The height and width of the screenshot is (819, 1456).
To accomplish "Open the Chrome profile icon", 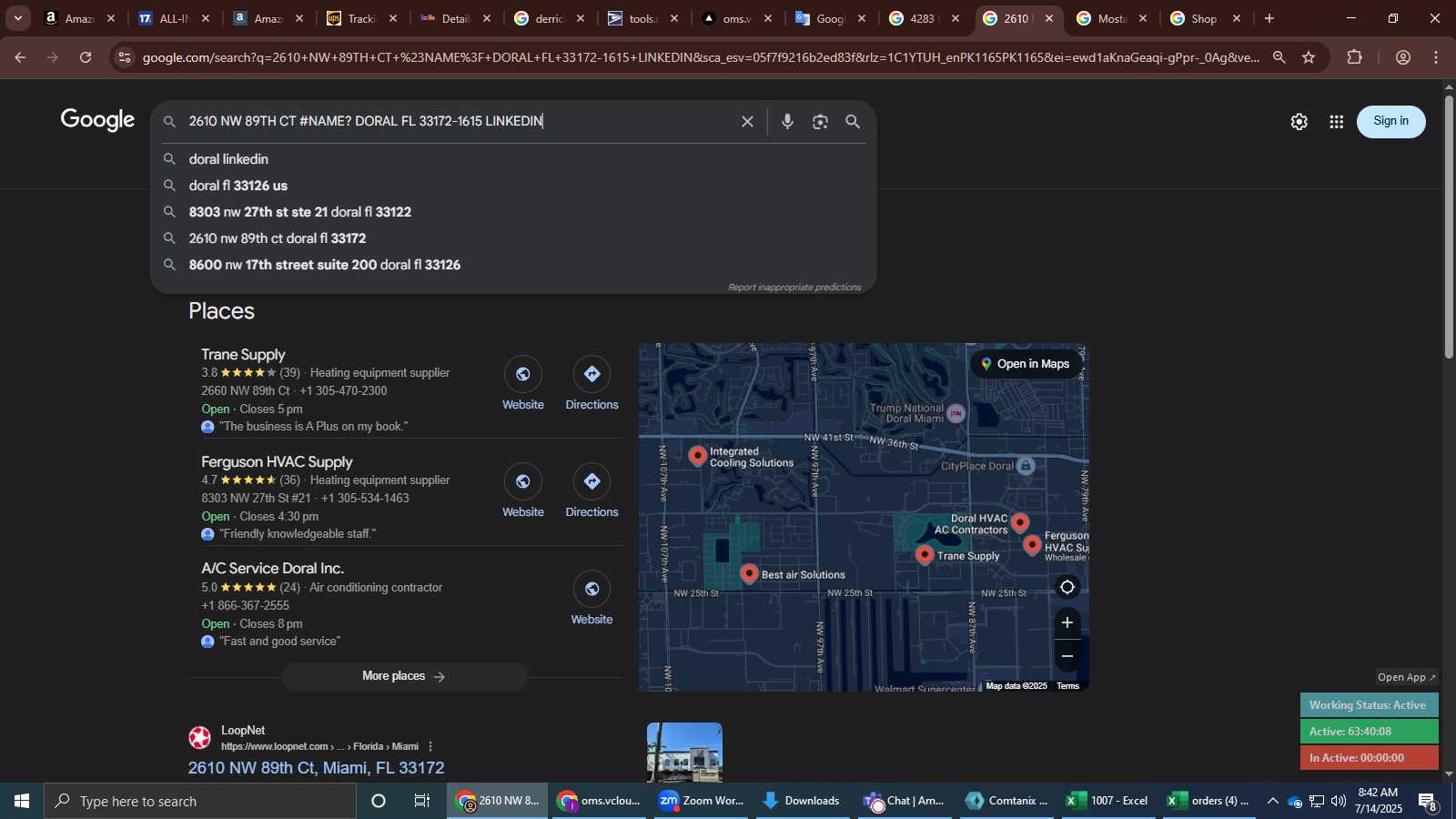I will [x=1403, y=57].
